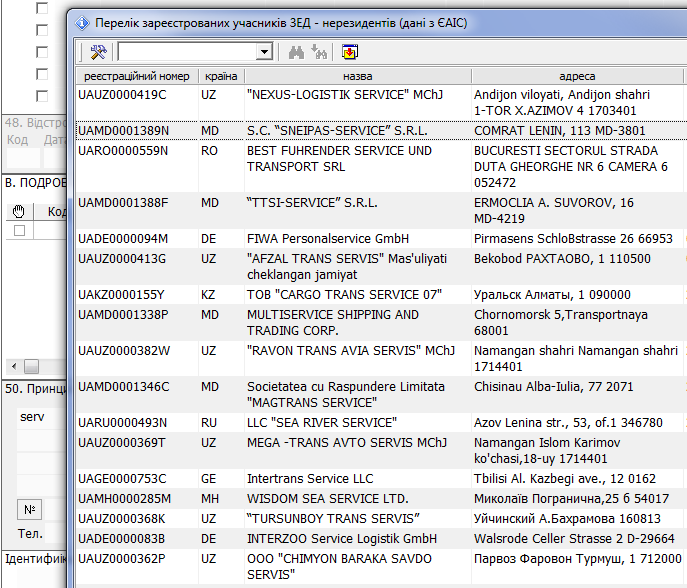Click name 'ТОВ "CARGO TRANS SERVICE 07"'
The width and height of the screenshot is (687, 588).
click(344, 295)
